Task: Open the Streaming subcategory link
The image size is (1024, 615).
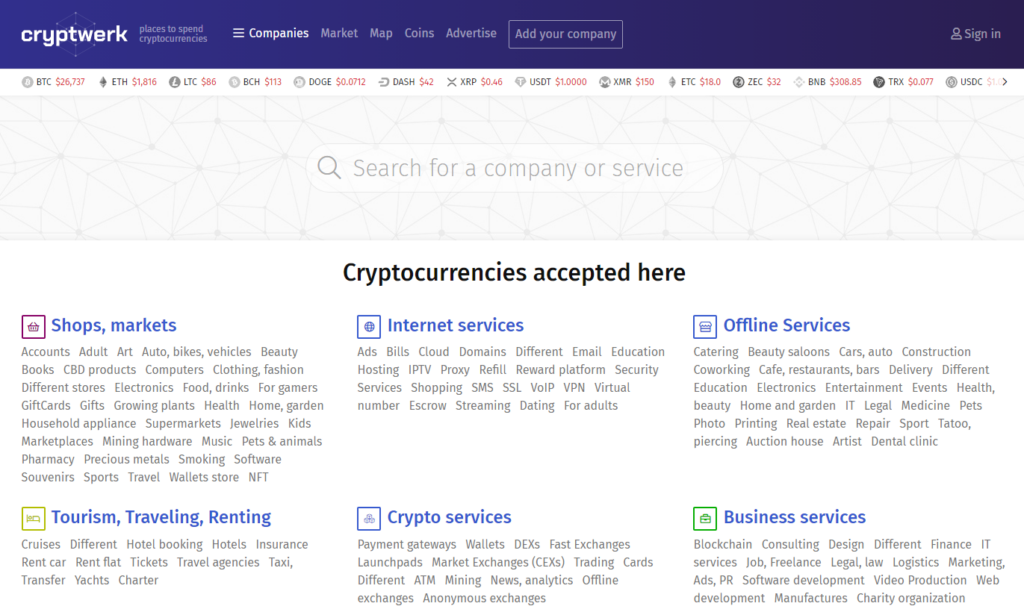Action: point(483,405)
